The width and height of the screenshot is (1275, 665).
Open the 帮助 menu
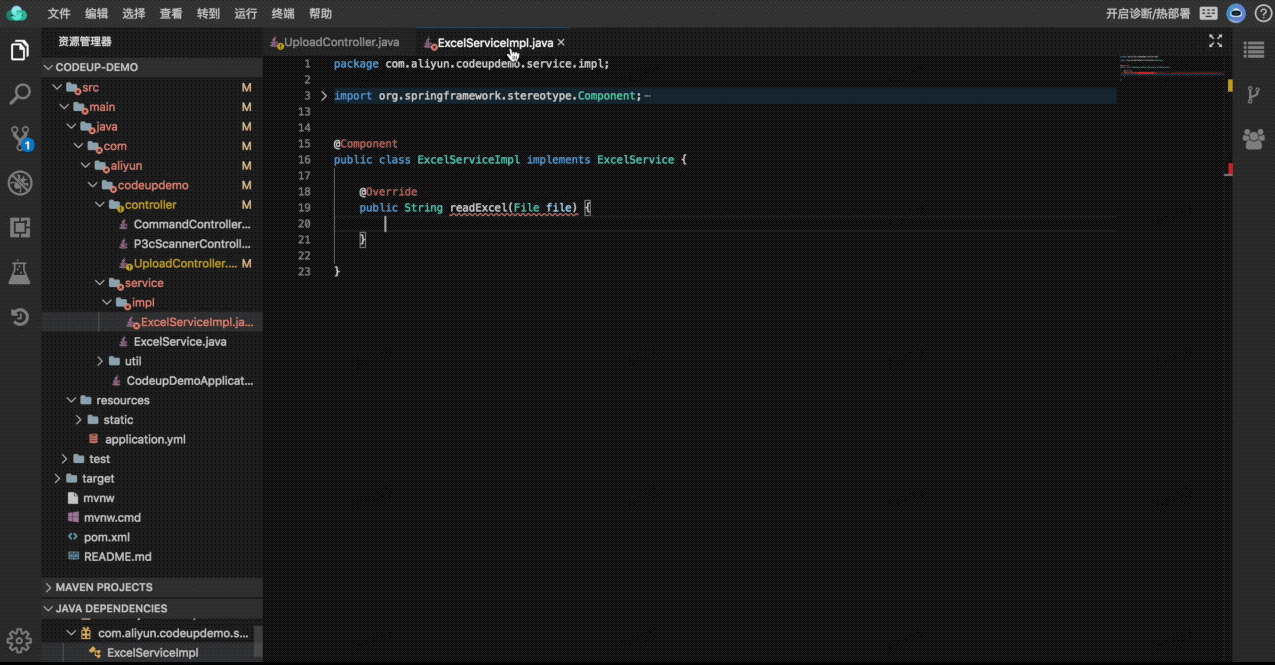(x=320, y=14)
